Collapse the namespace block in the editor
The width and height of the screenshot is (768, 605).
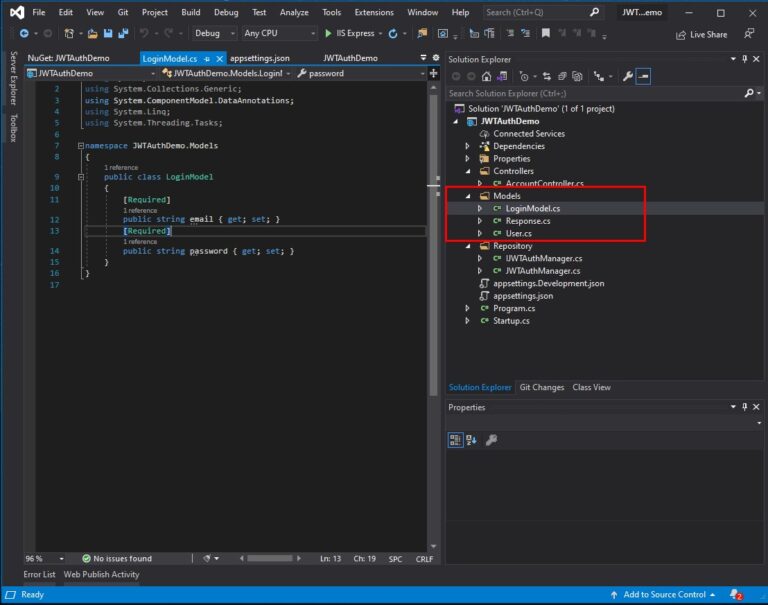pos(81,145)
